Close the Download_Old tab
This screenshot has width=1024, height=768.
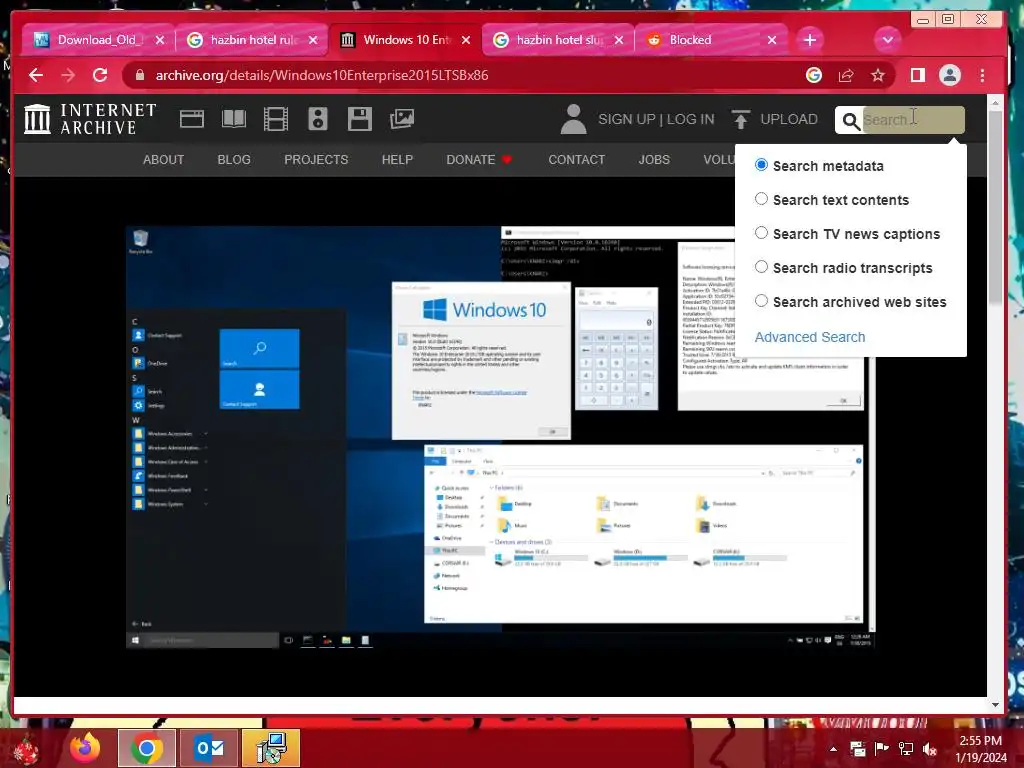coord(160,40)
